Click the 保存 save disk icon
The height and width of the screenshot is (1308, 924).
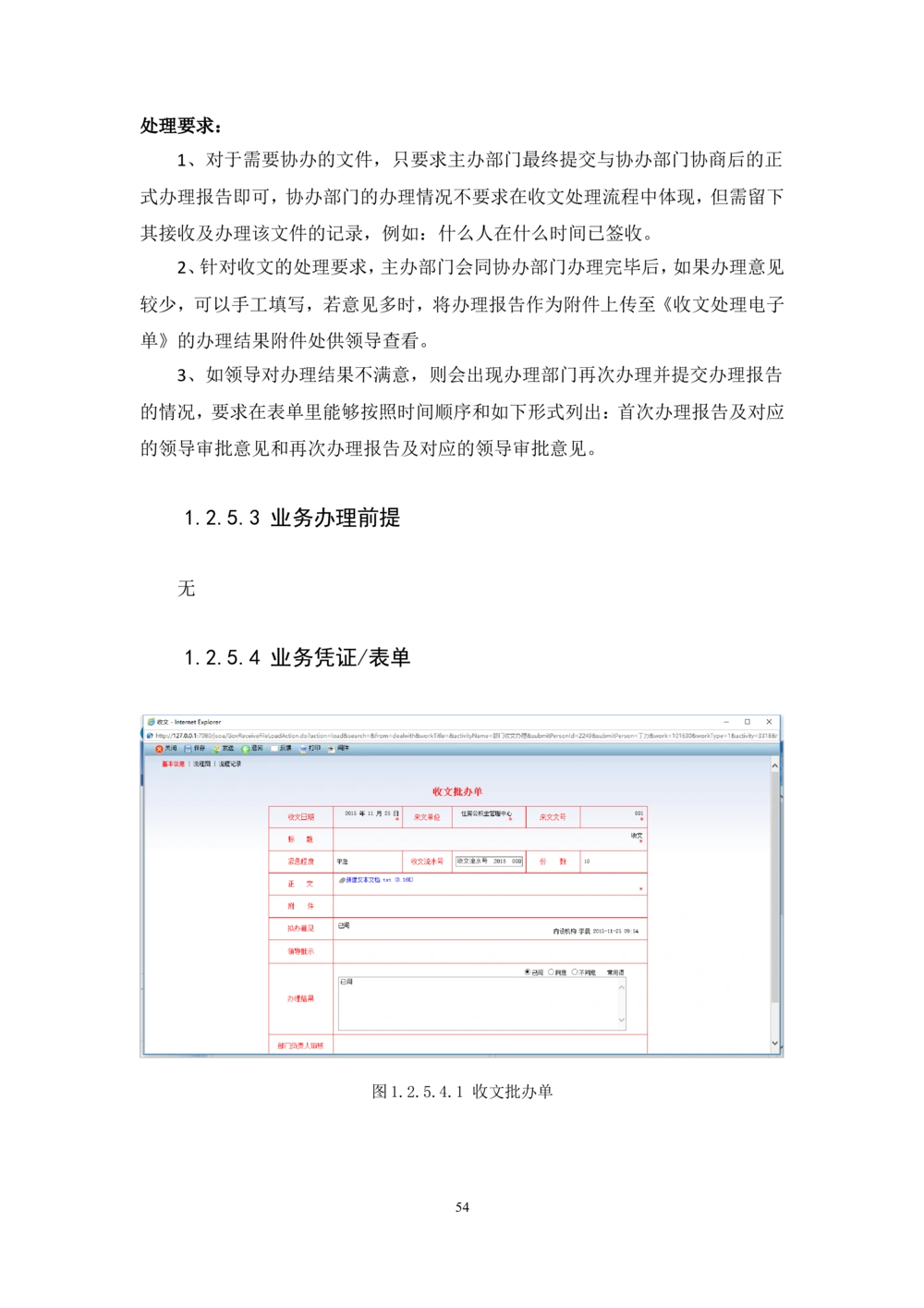188,749
